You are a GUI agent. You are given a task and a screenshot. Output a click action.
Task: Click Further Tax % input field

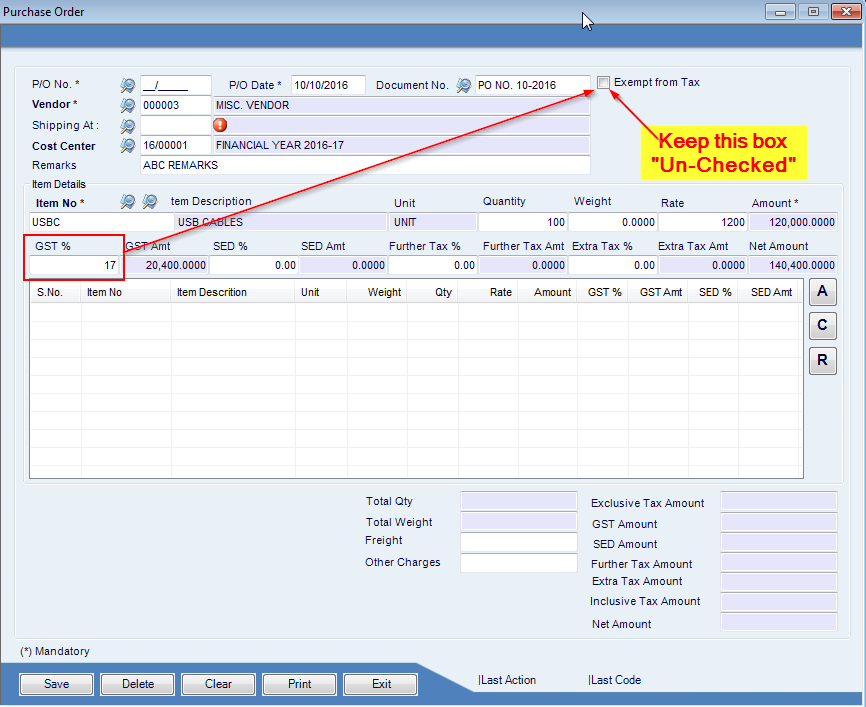tap(432, 265)
